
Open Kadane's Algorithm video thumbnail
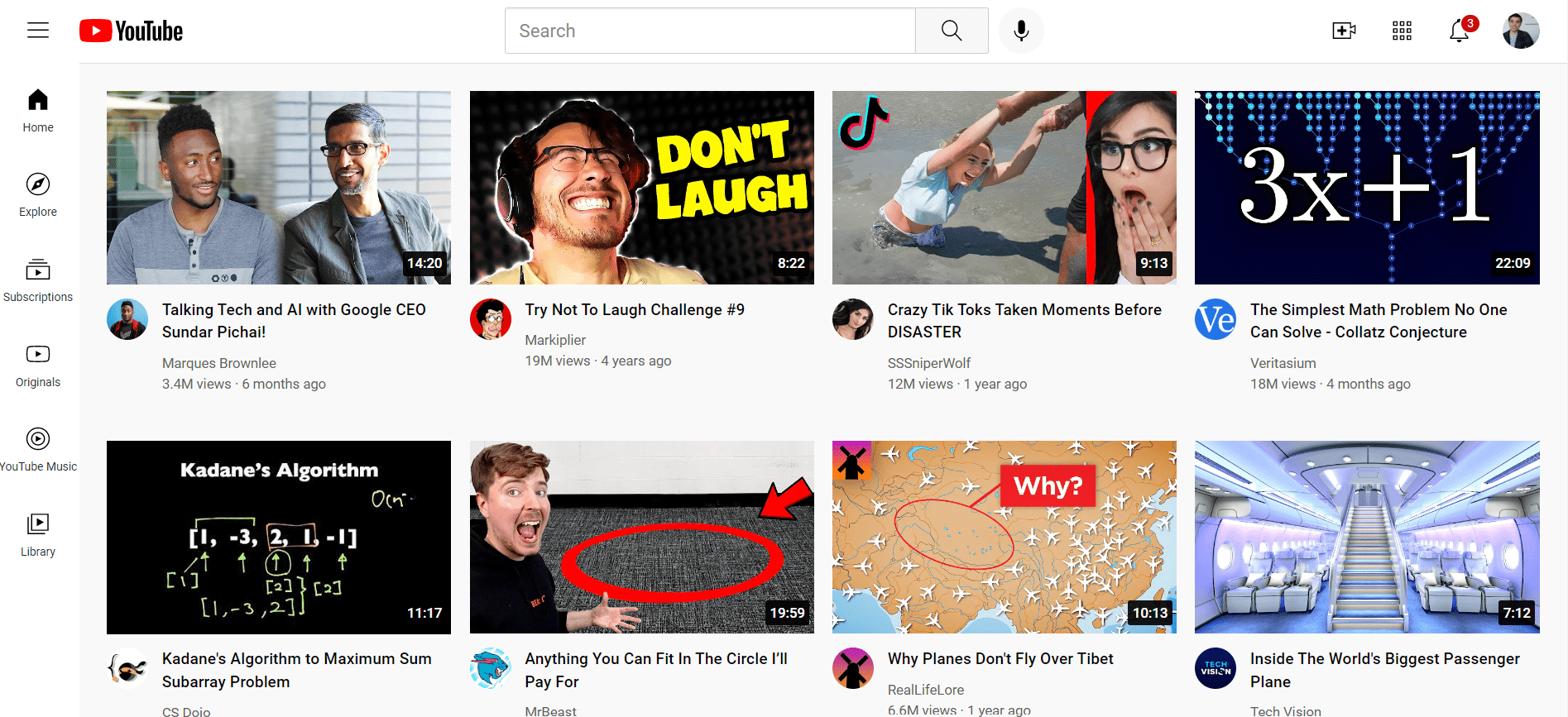click(x=279, y=538)
